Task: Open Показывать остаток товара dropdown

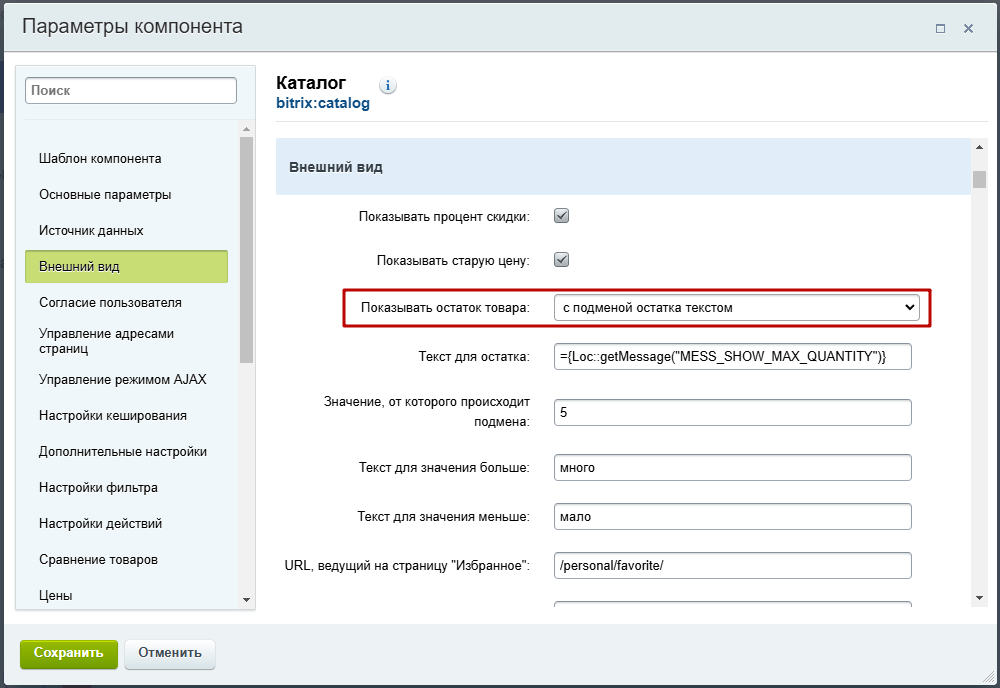Action: click(737, 307)
